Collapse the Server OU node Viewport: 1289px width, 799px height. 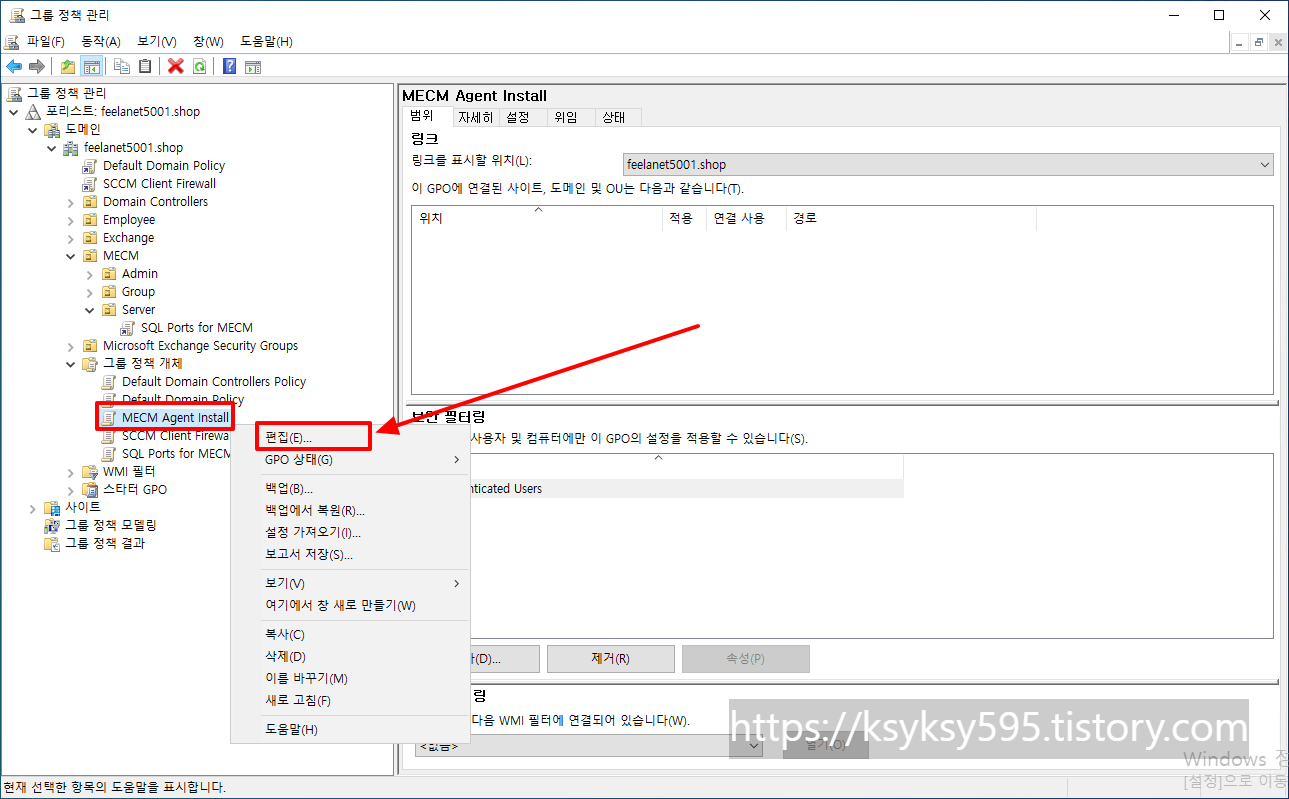[x=90, y=310]
